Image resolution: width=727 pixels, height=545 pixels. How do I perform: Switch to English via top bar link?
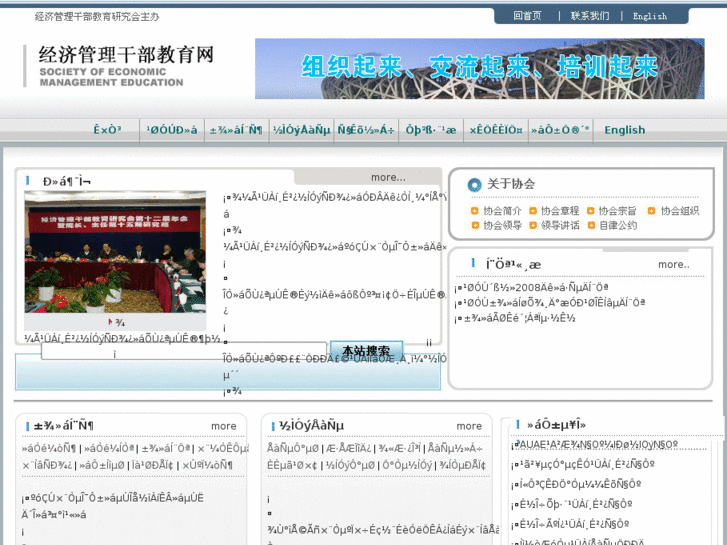(x=650, y=16)
